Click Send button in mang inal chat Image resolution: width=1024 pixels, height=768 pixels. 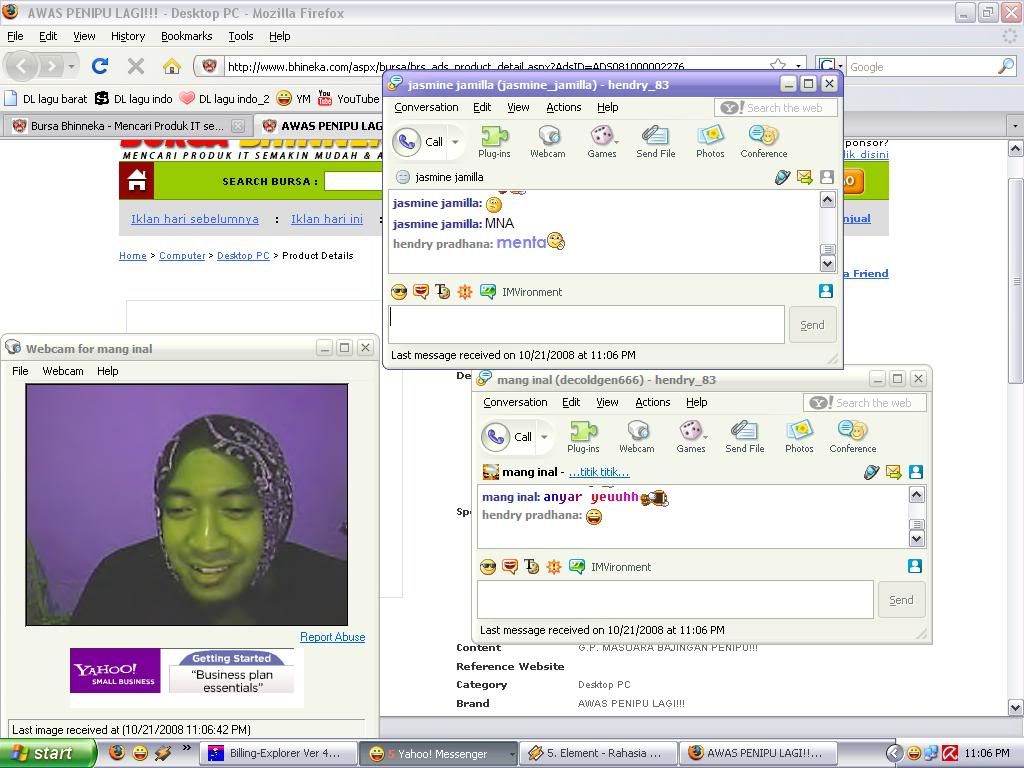click(x=901, y=600)
